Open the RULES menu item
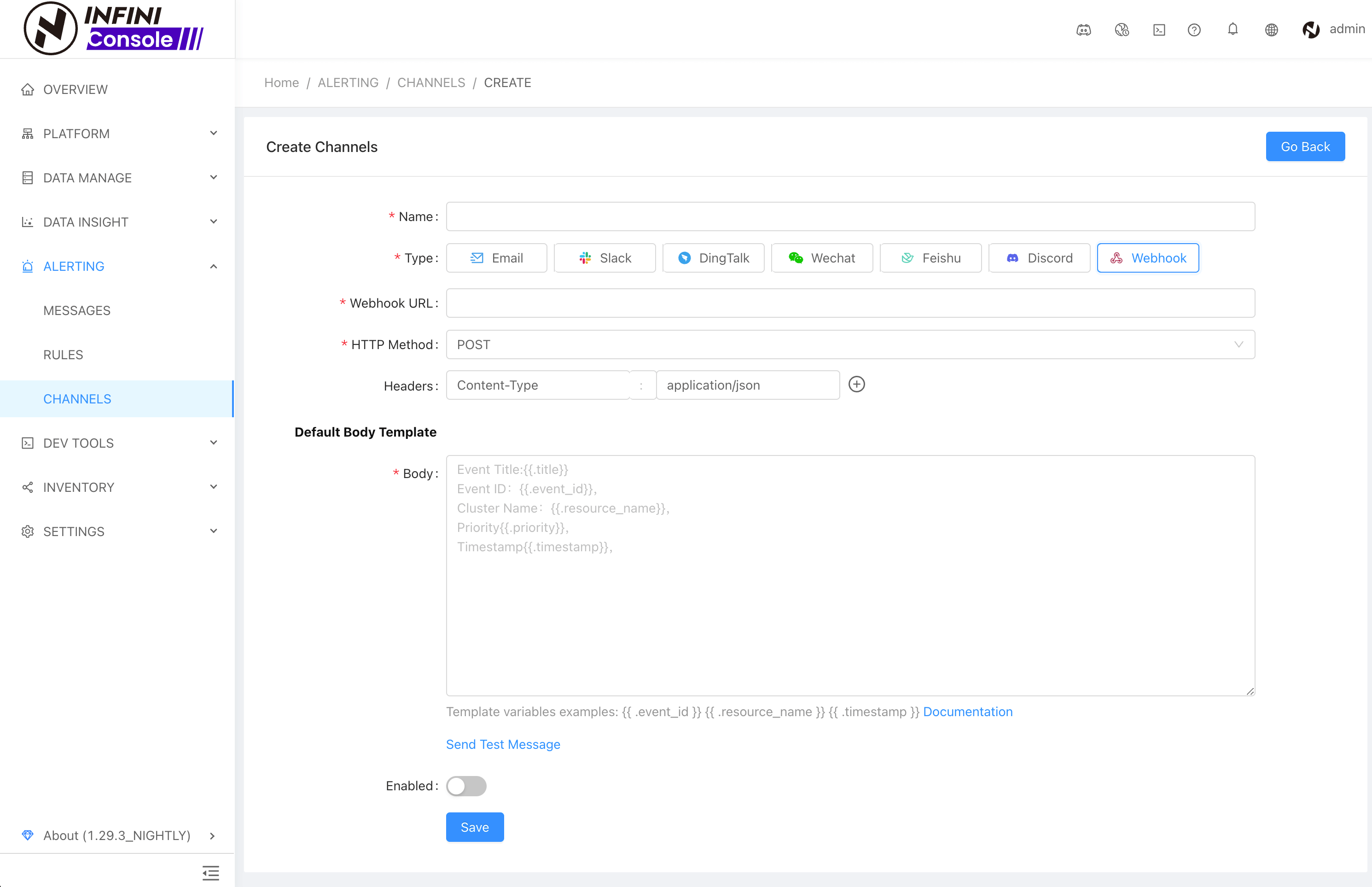This screenshot has height=887, width=1372. click(64, 355)
